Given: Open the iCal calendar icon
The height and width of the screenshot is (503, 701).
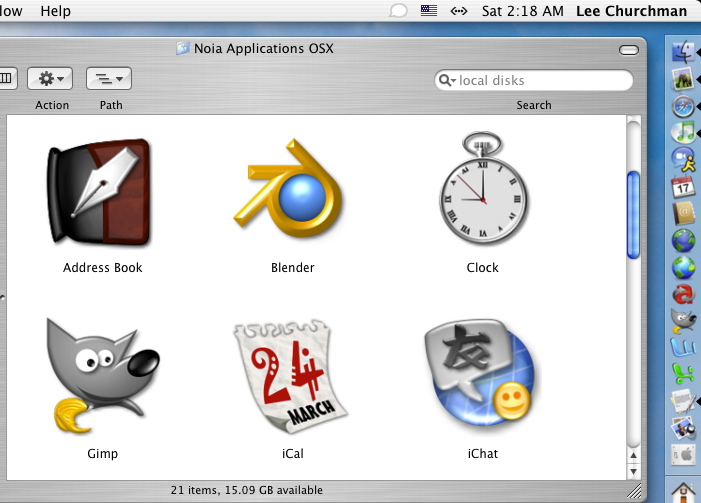Looking at the screenshot, I should tap(291, 378).
